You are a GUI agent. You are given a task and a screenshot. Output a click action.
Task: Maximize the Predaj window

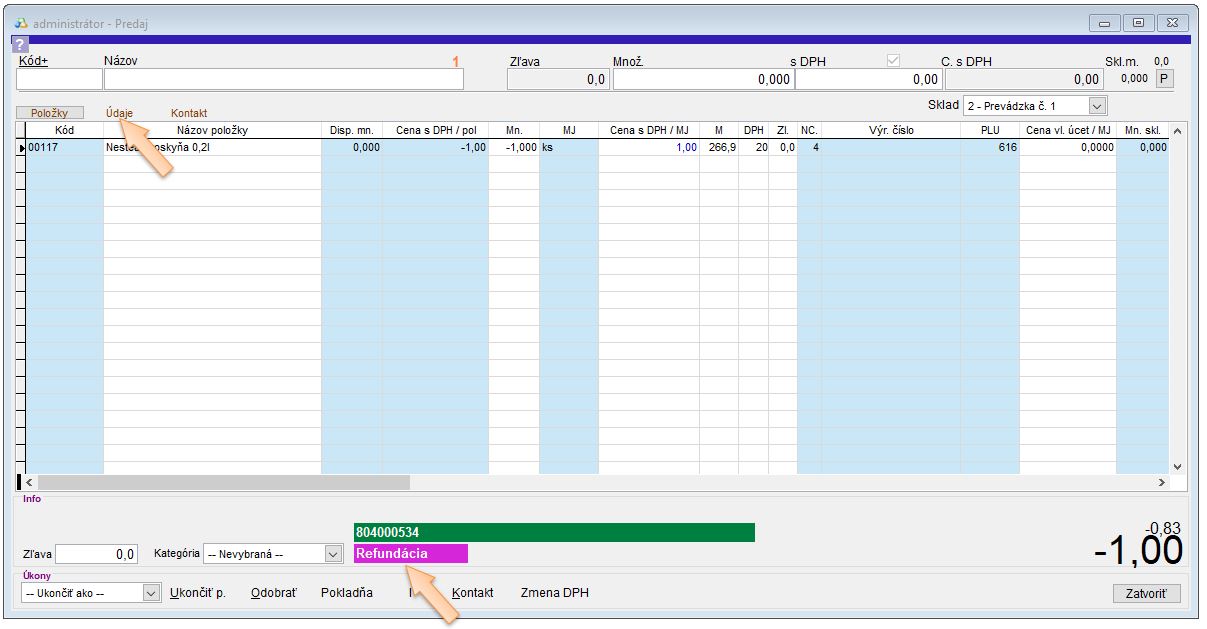(1139, 22)
